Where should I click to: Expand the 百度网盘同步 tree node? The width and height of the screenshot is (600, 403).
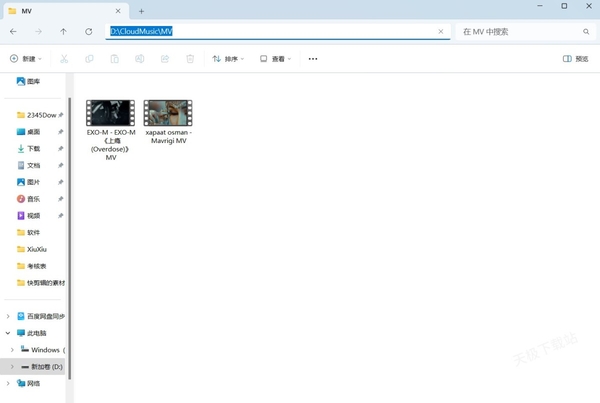(x=8, y=317)
